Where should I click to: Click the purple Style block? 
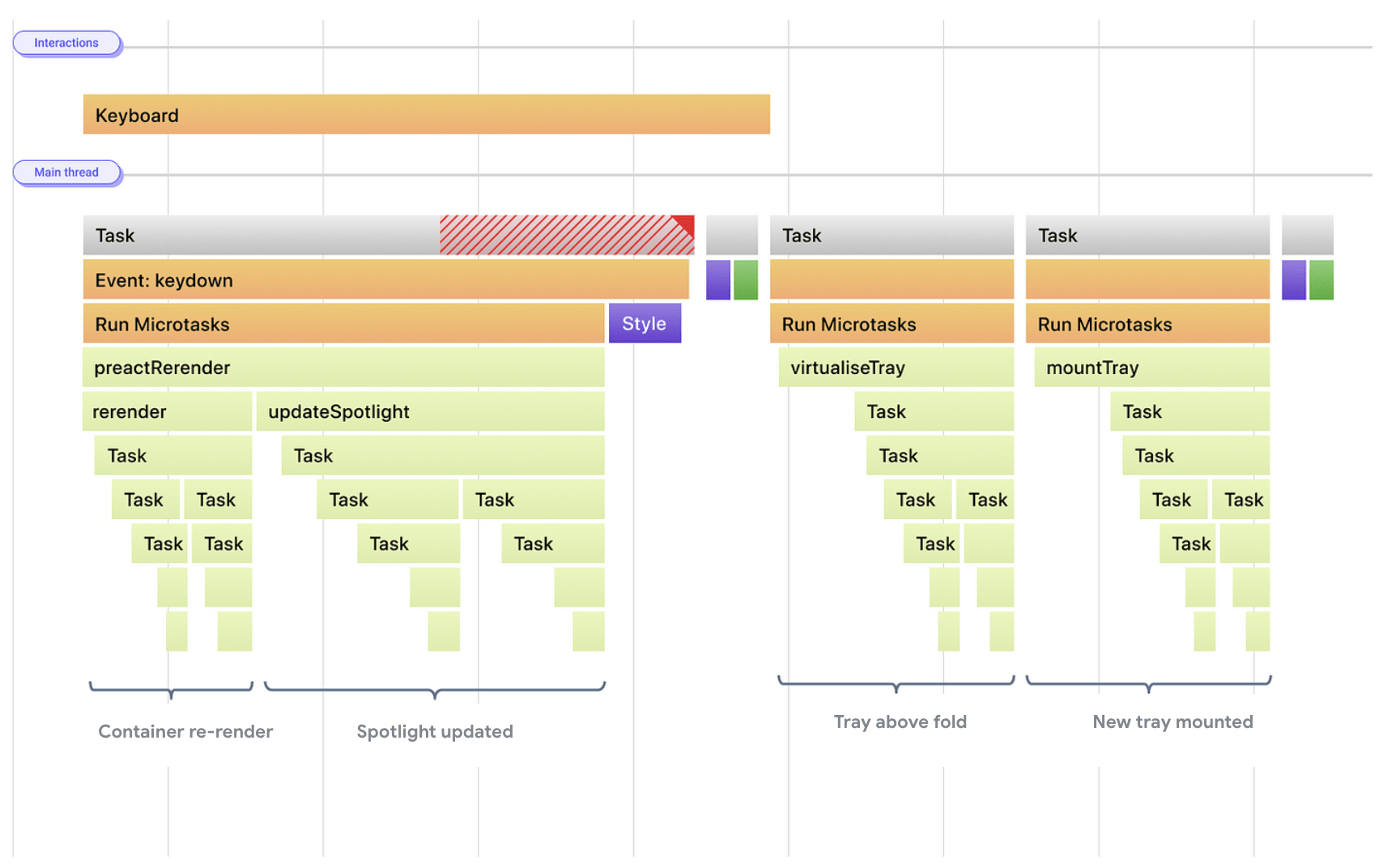(645, 324)
